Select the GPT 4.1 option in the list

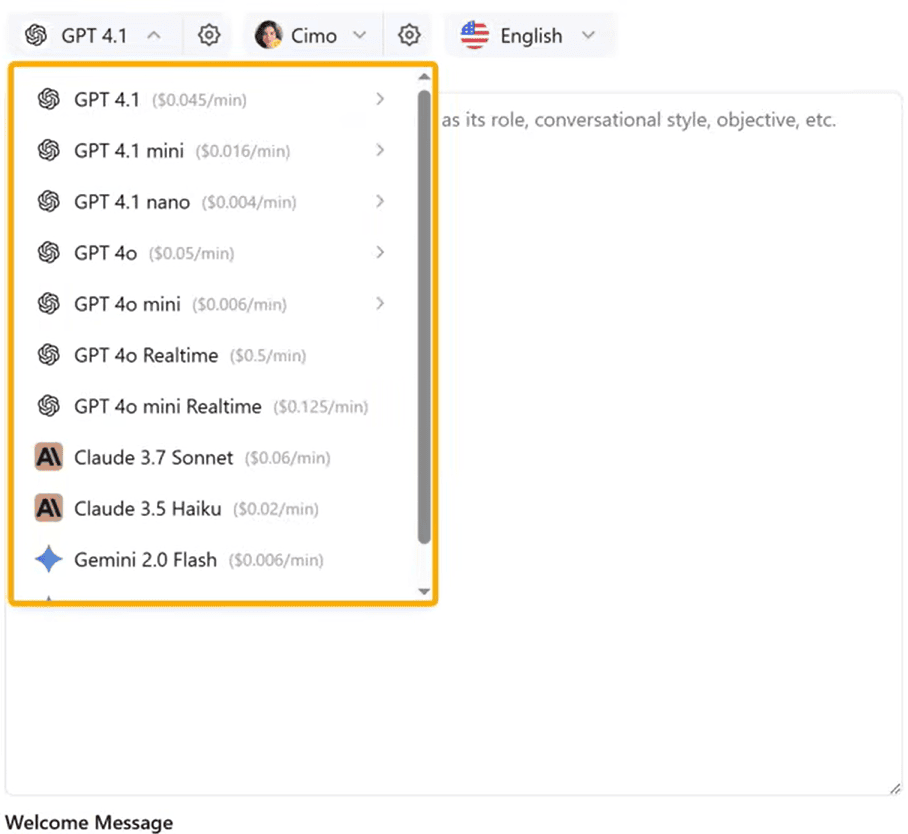pos(106,99)
